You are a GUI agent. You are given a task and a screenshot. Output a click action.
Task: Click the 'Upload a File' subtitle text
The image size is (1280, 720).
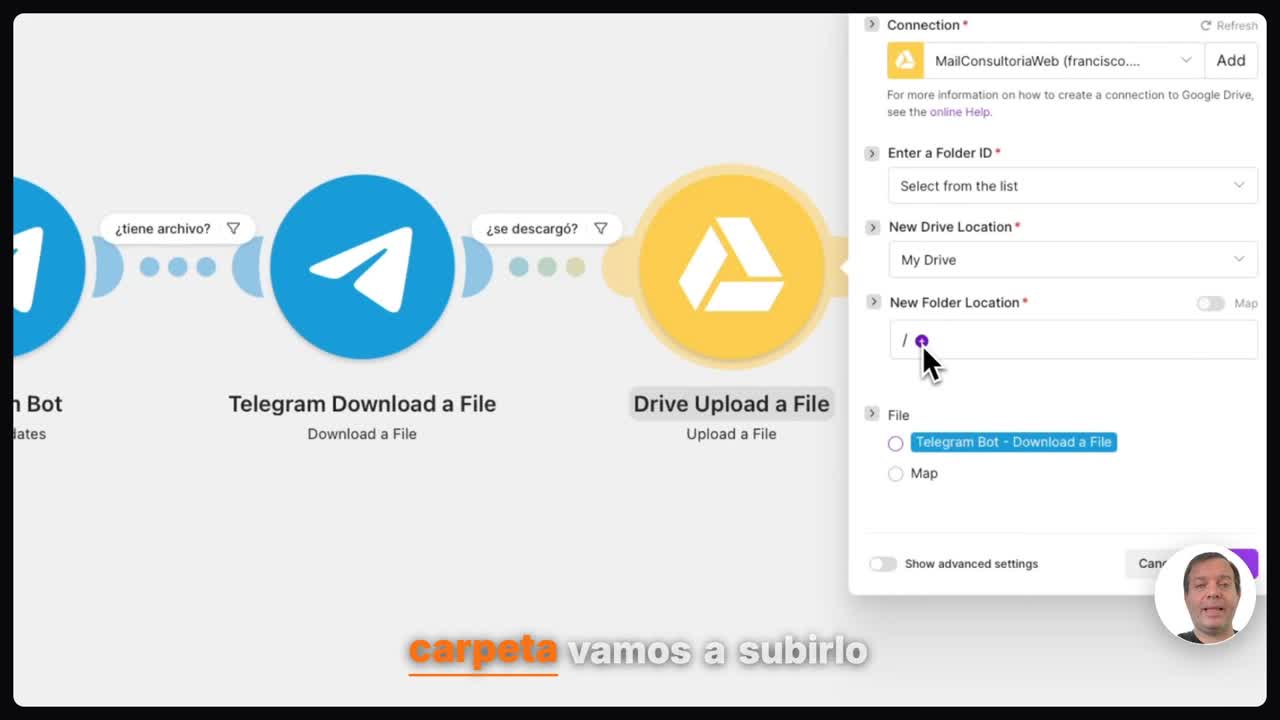(x=731, y=434)
